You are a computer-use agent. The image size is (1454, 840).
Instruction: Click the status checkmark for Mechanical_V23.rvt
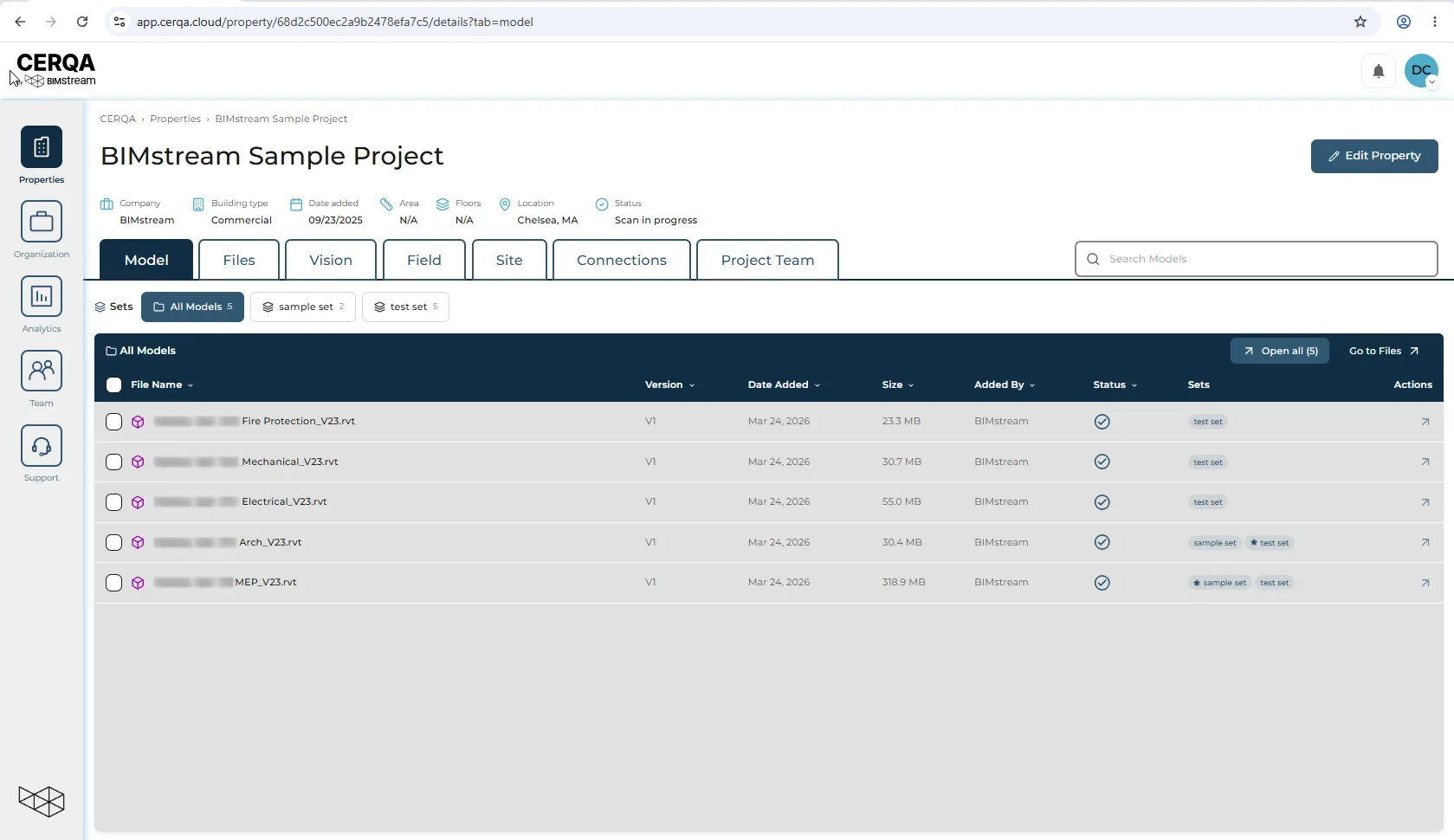pos(1102,462)
